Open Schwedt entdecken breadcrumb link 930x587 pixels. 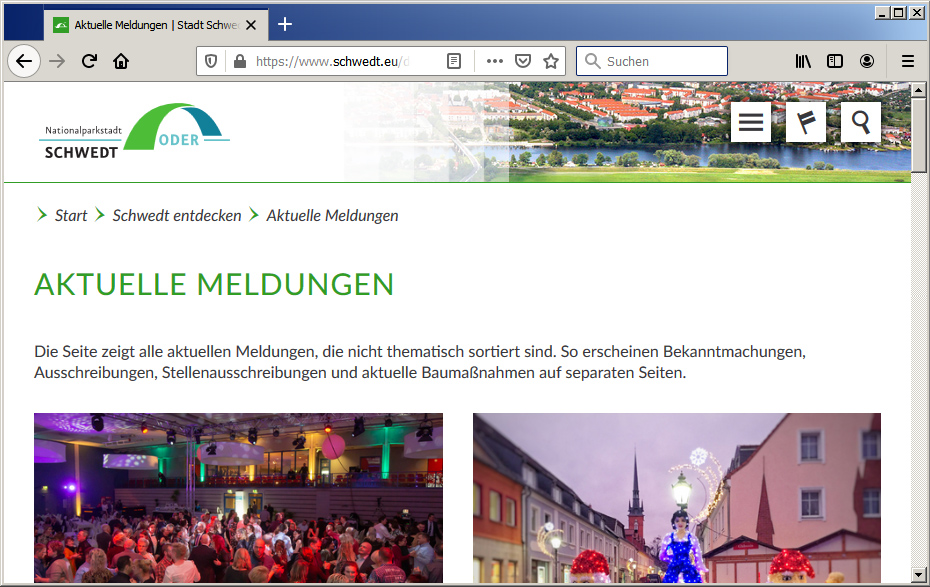pos(177,216)
